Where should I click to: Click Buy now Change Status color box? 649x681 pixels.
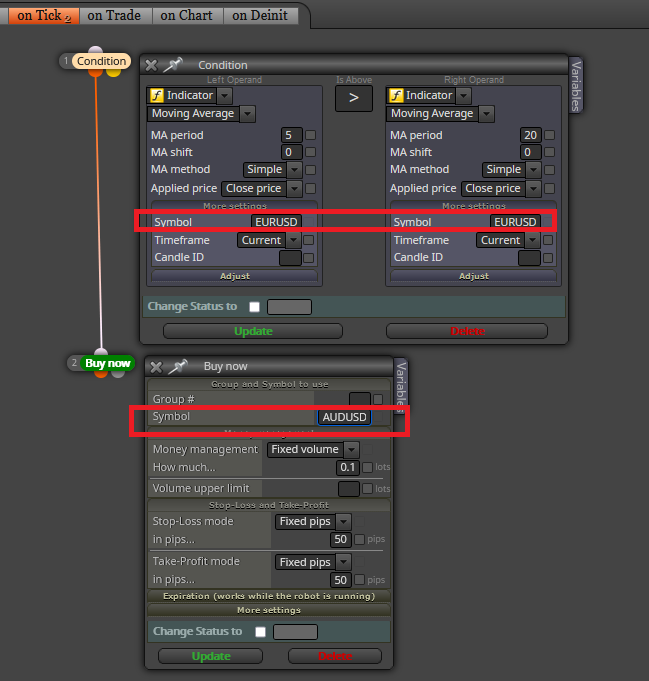pos(295,632)
